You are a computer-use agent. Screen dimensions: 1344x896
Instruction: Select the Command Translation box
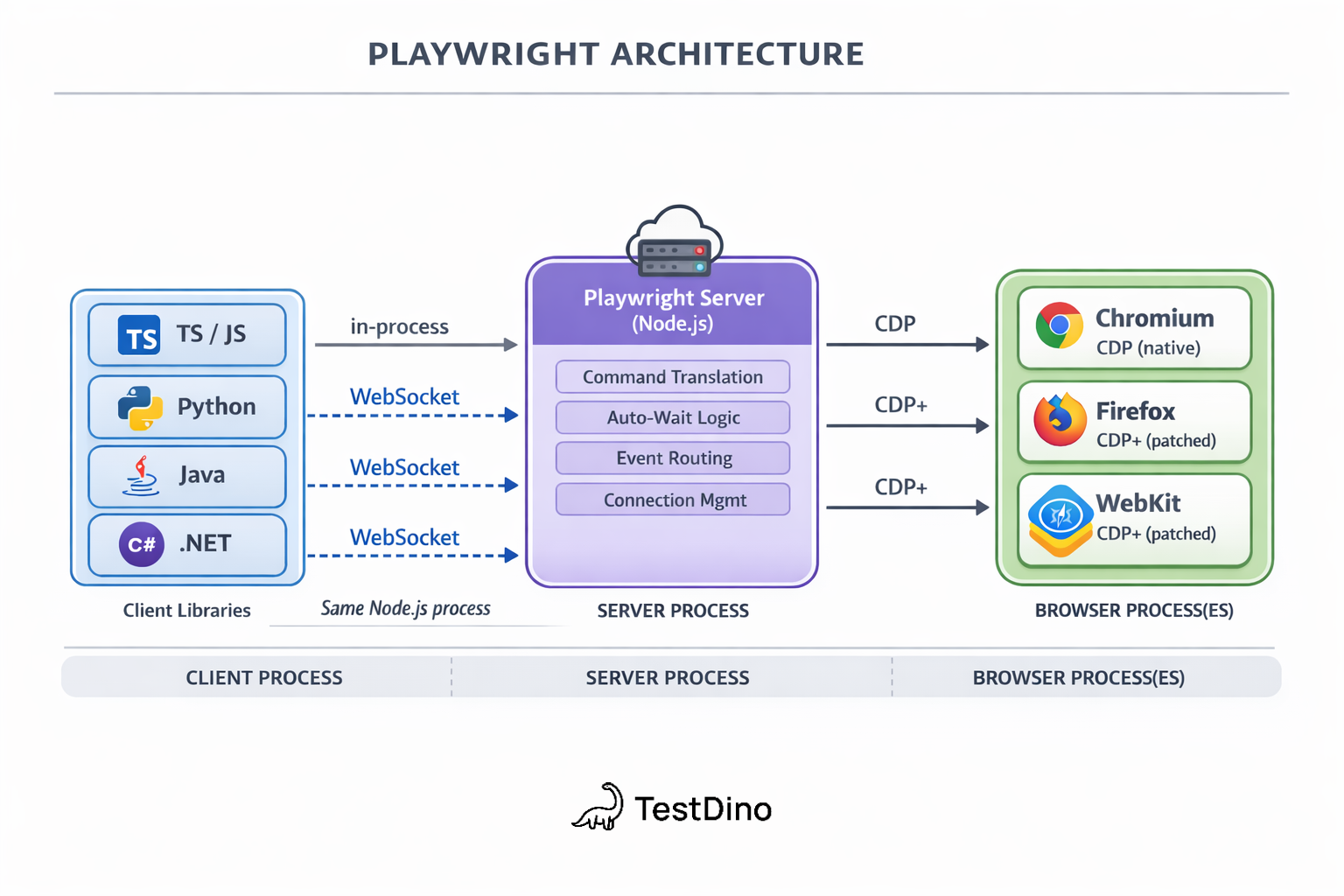(x=673, y=377)
